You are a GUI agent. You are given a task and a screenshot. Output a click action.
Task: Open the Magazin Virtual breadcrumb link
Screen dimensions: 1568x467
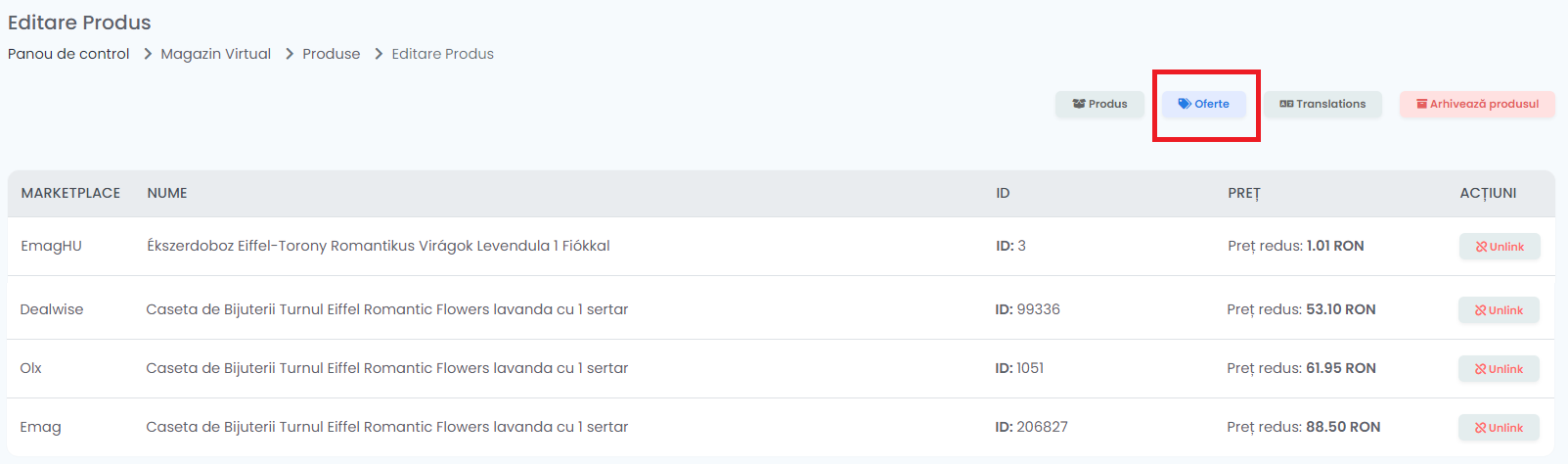pos(216,54)
